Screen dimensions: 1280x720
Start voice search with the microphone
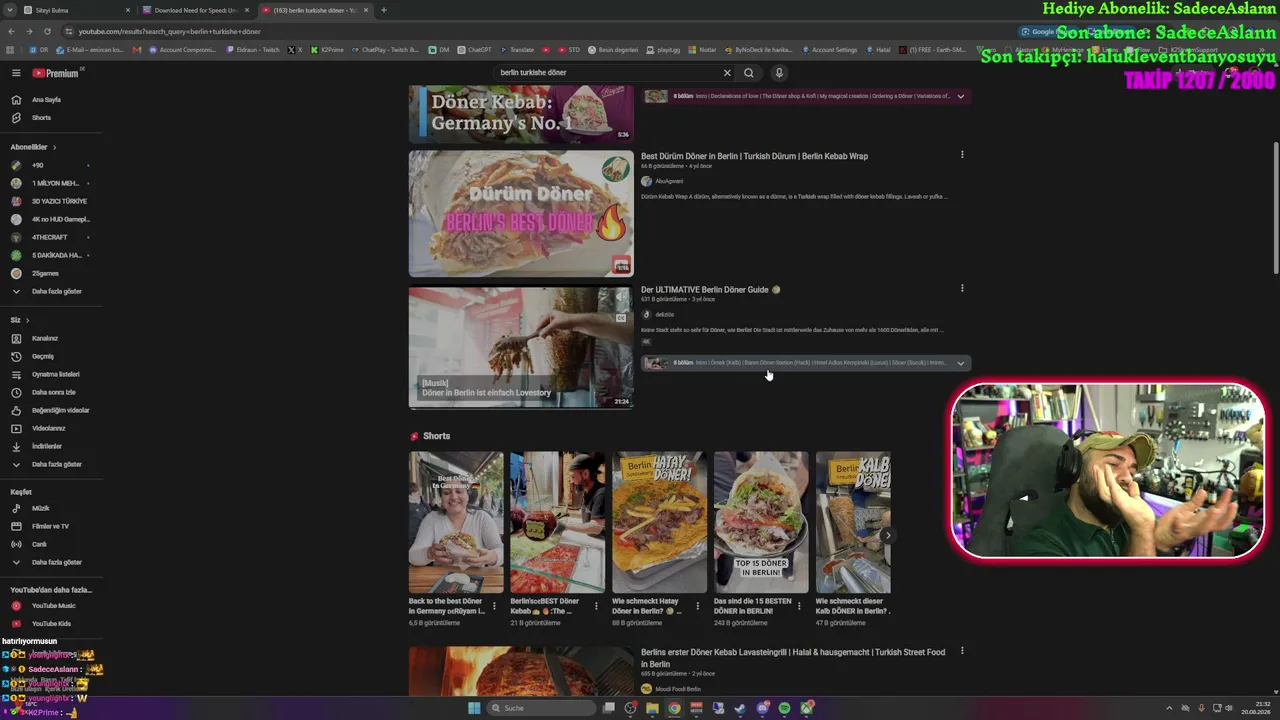point(779,73)
